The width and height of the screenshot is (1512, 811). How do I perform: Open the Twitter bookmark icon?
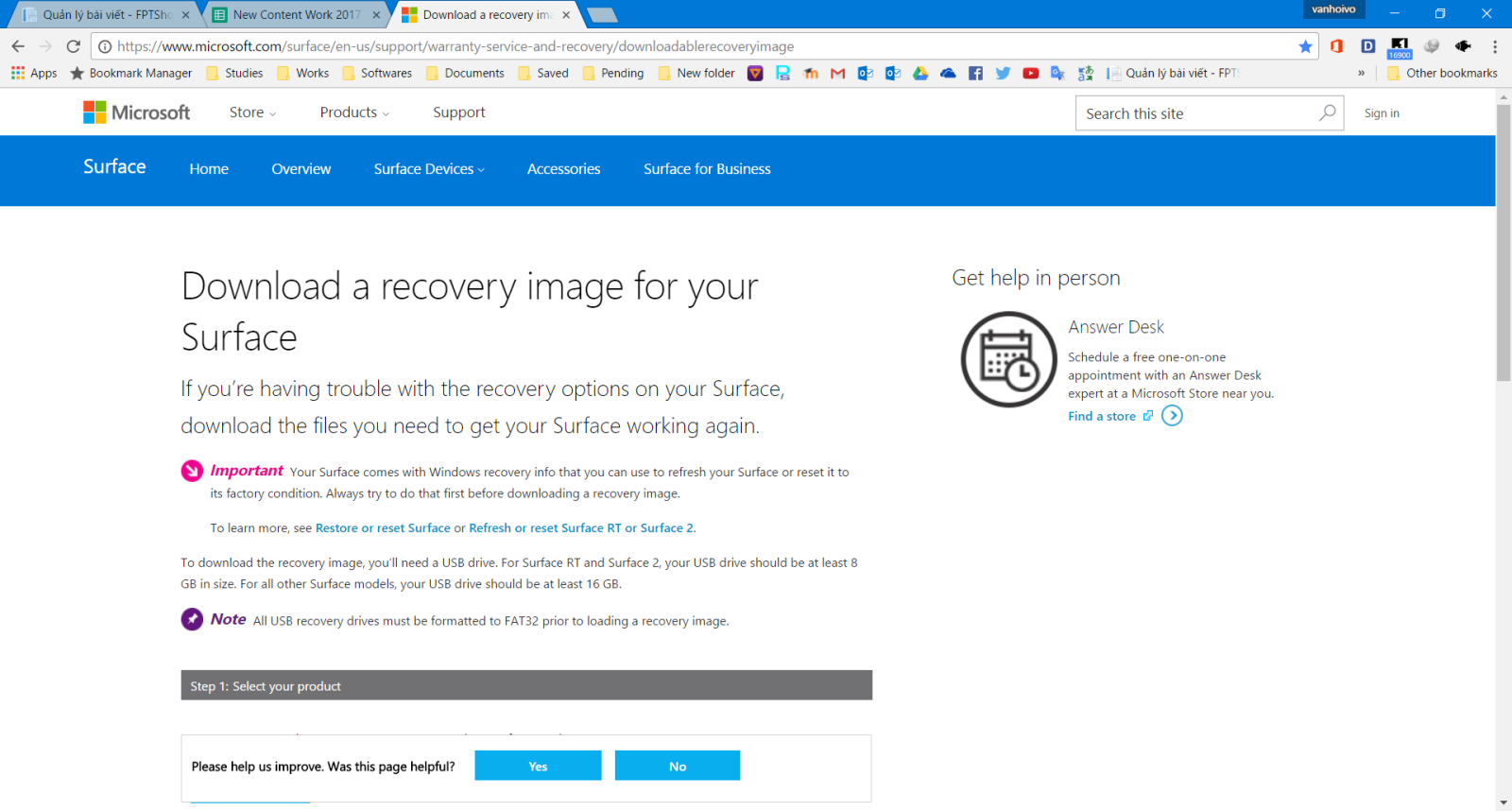pyautogui.click(x=1003, y=73)
